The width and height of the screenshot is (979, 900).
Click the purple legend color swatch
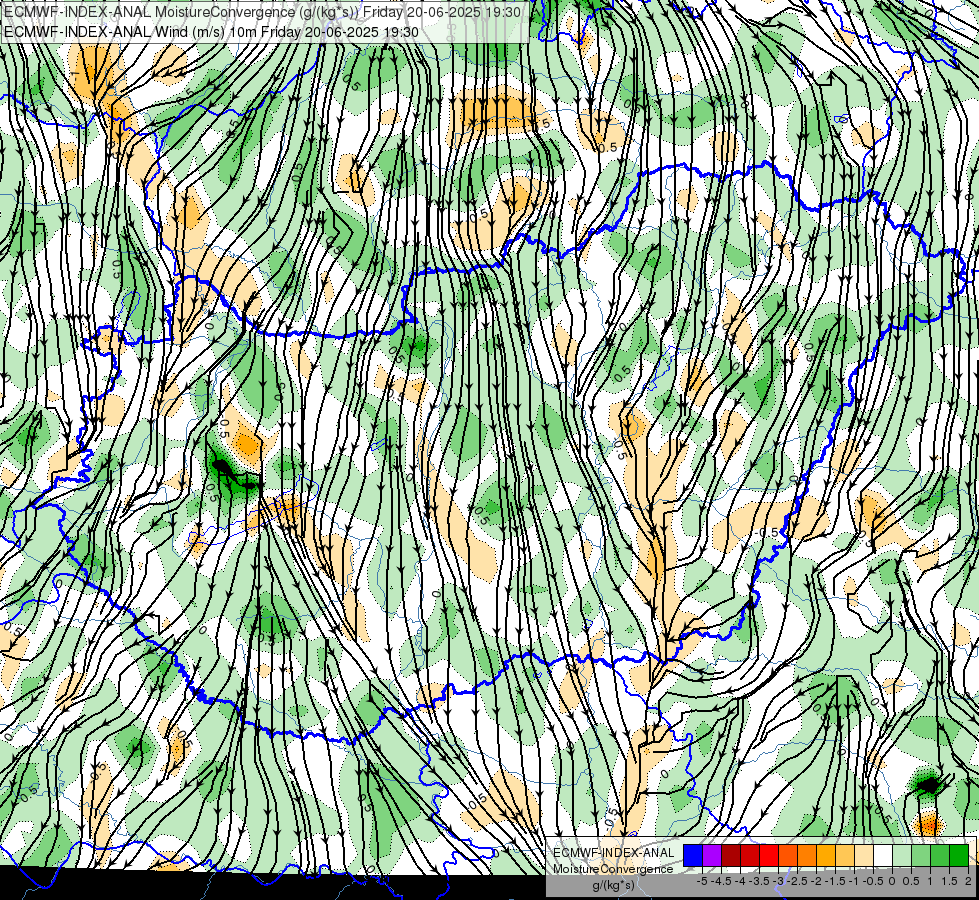pyautogui.click(x=712, y=856)
